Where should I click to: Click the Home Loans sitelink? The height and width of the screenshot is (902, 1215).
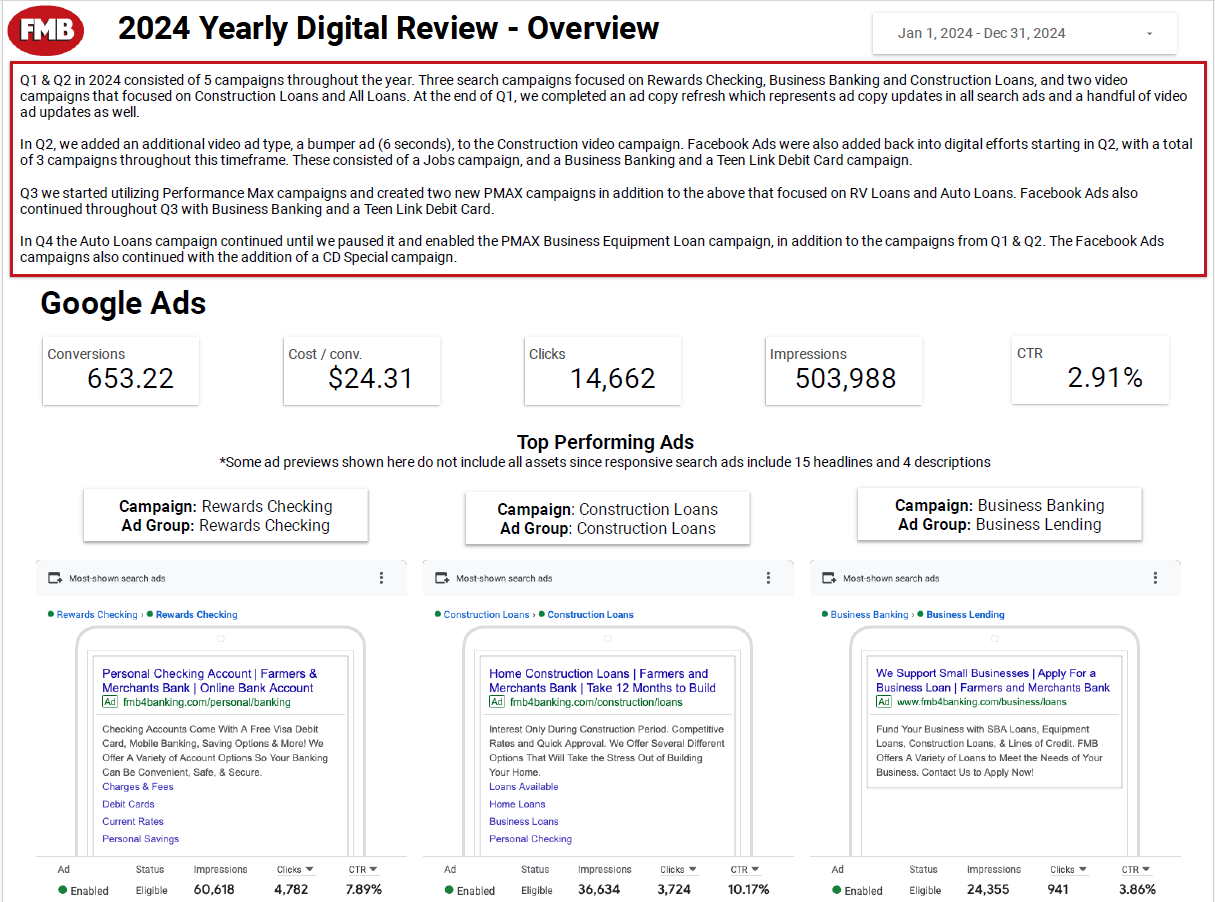(517, 804)
